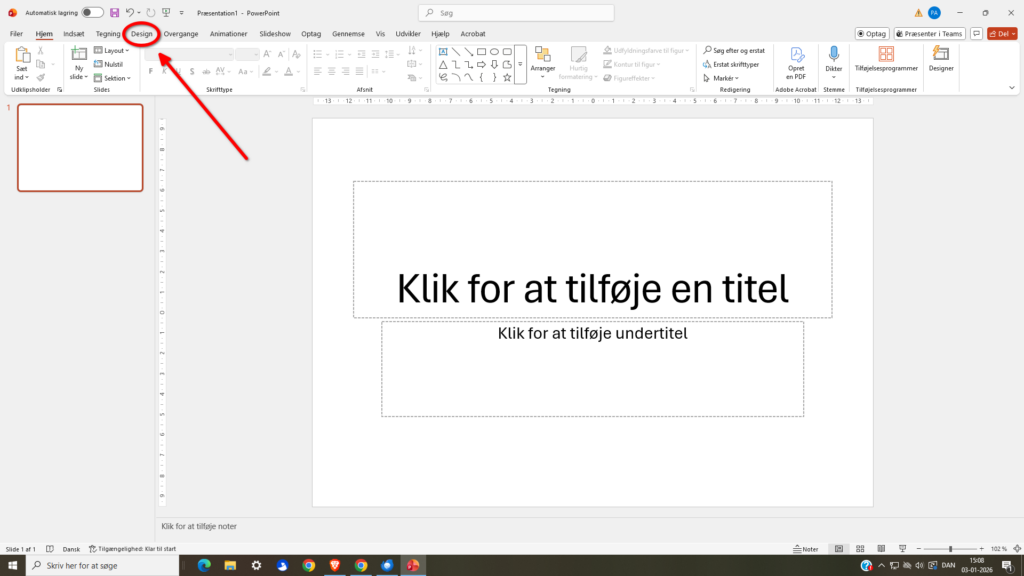Click the Nulstil slide icon

pos(96,64)
